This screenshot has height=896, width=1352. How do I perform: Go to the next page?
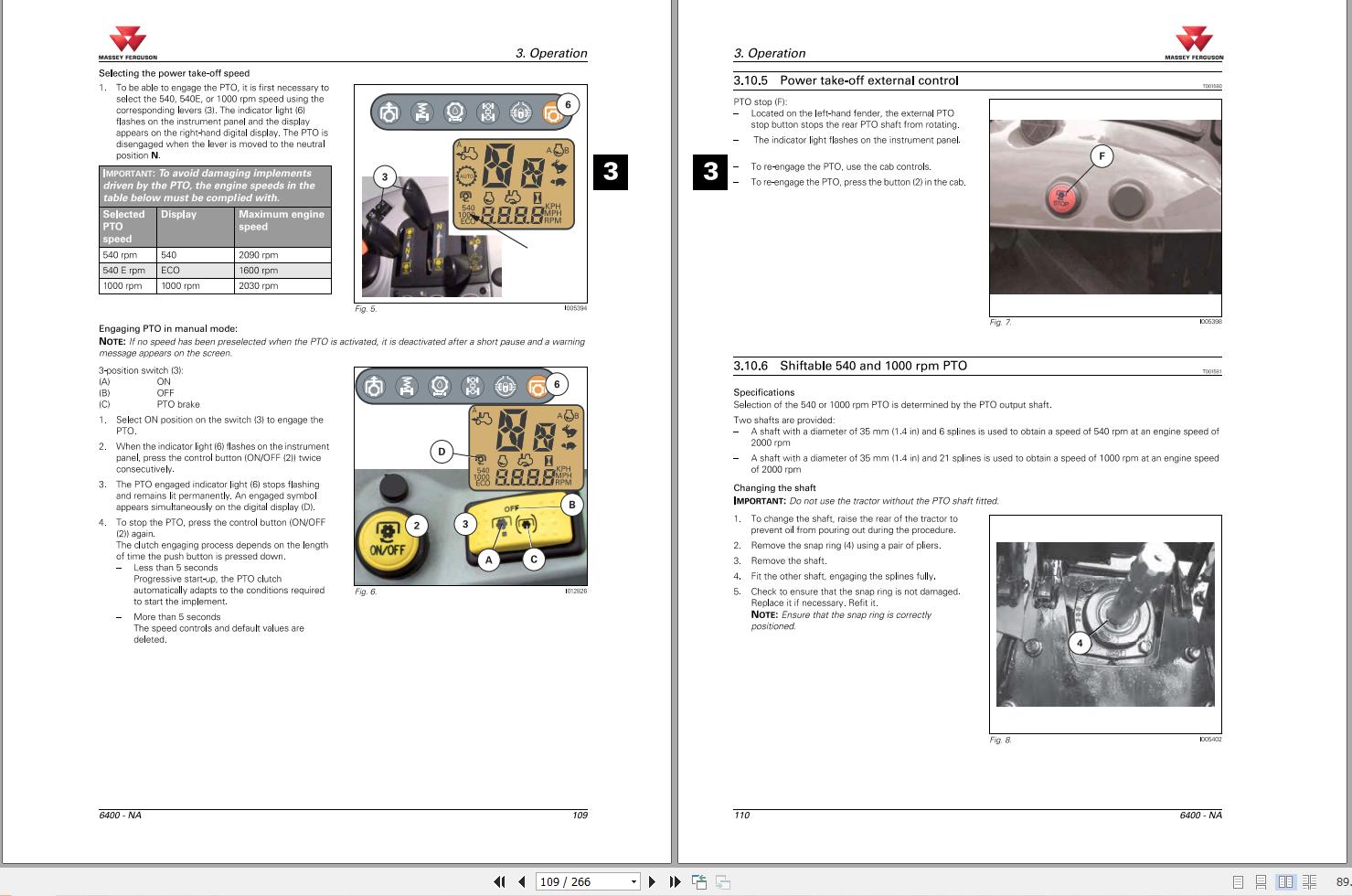(x=652, y=881)
